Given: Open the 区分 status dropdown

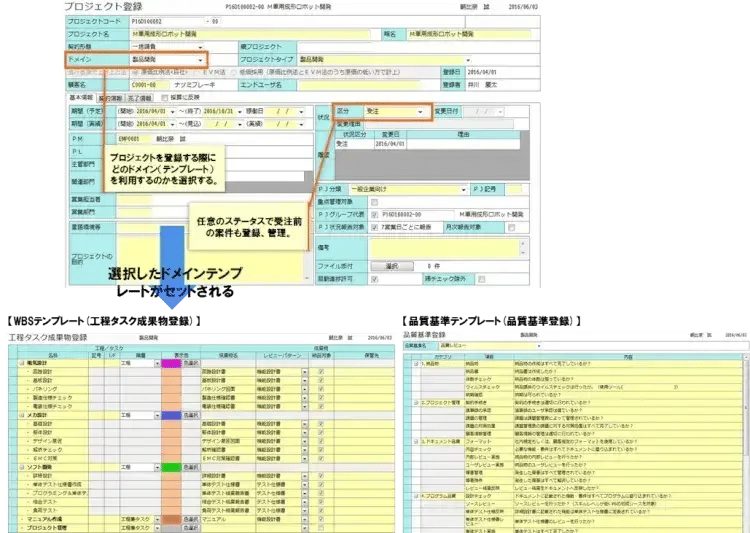Looking at the screenshot, I should click(422, 112).
